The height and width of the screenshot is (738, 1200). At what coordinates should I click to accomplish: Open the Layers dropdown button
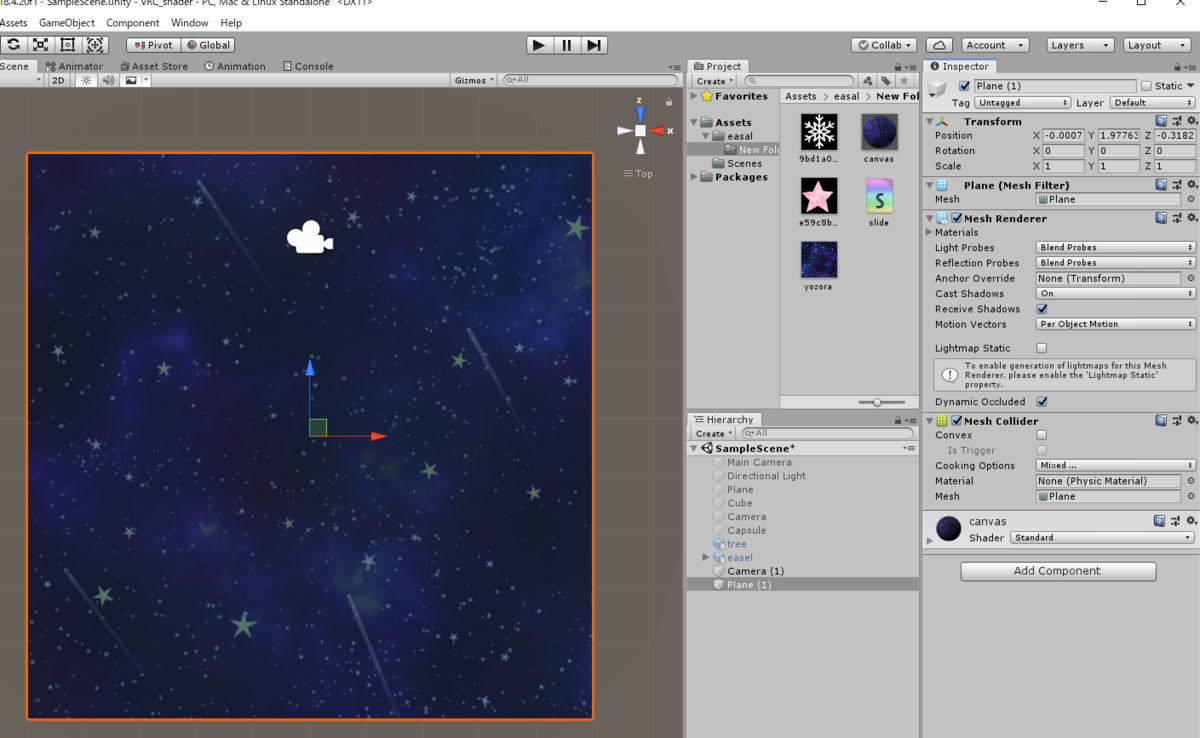1080,45
